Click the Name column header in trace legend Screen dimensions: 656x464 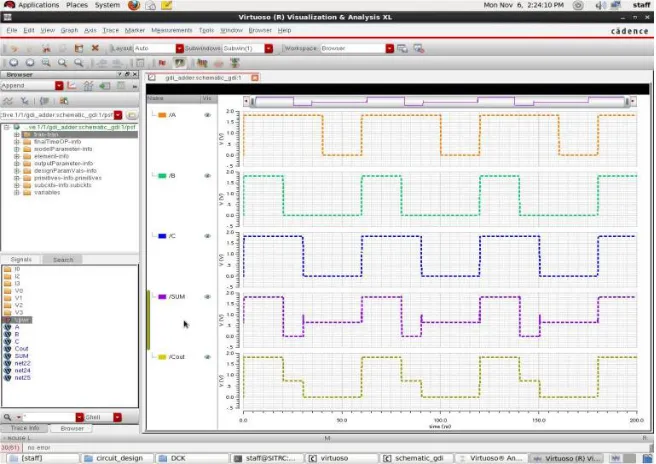pos(173,99)
